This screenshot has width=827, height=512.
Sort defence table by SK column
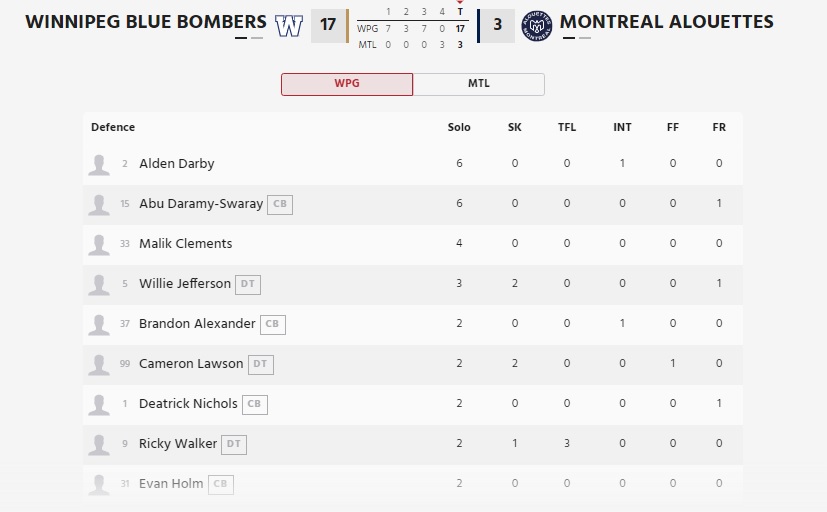[515, 128]
